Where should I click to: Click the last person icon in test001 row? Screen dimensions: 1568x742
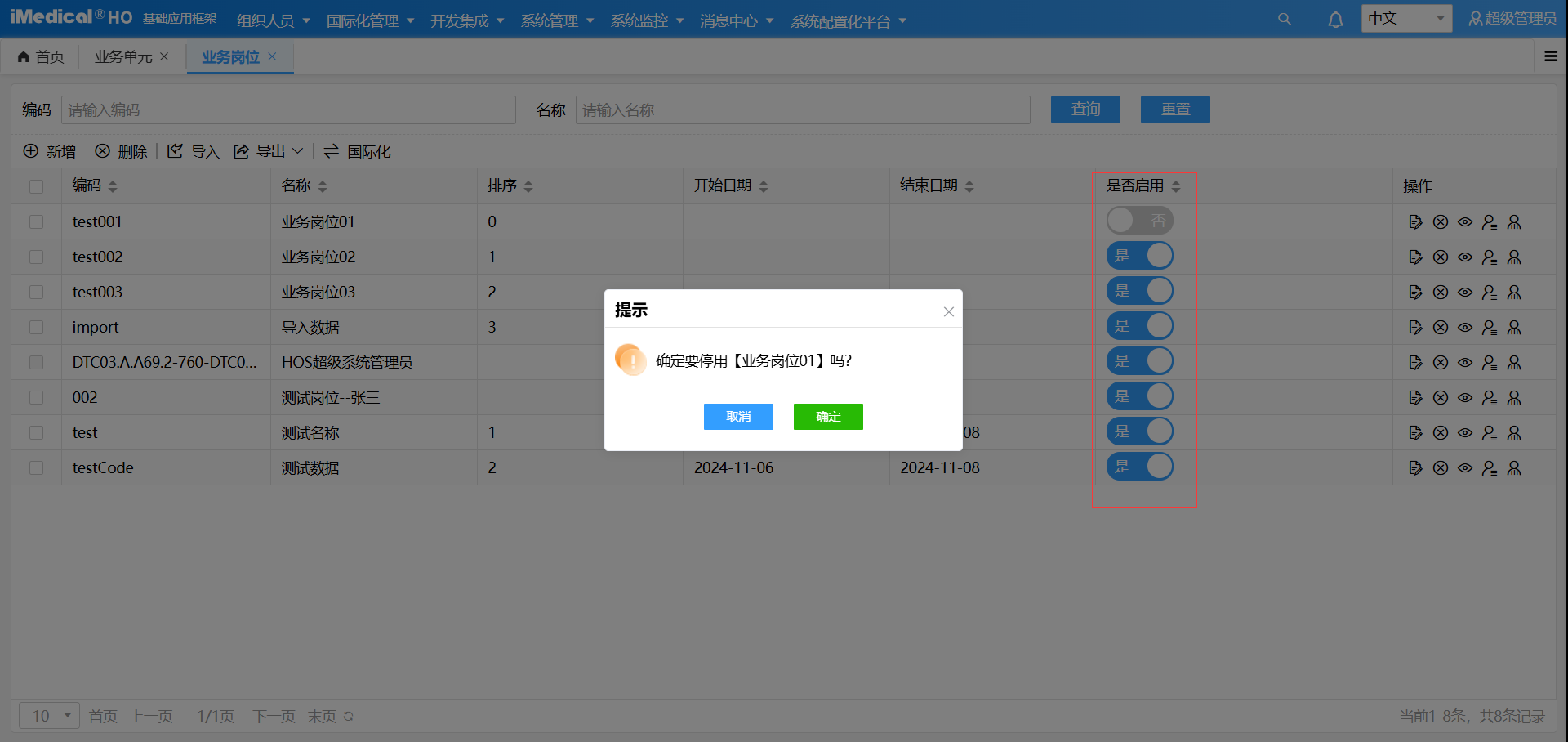coord(1514,221)
